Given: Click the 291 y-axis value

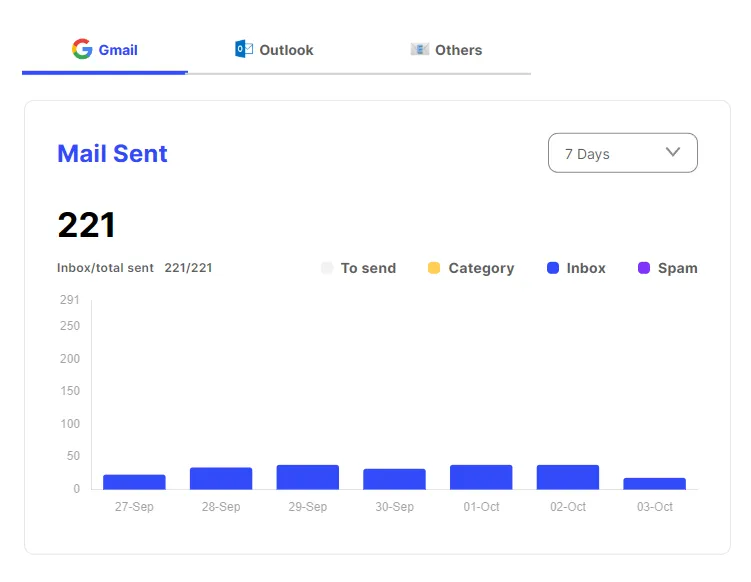Looking at the screenshot, I should point(69,300).
